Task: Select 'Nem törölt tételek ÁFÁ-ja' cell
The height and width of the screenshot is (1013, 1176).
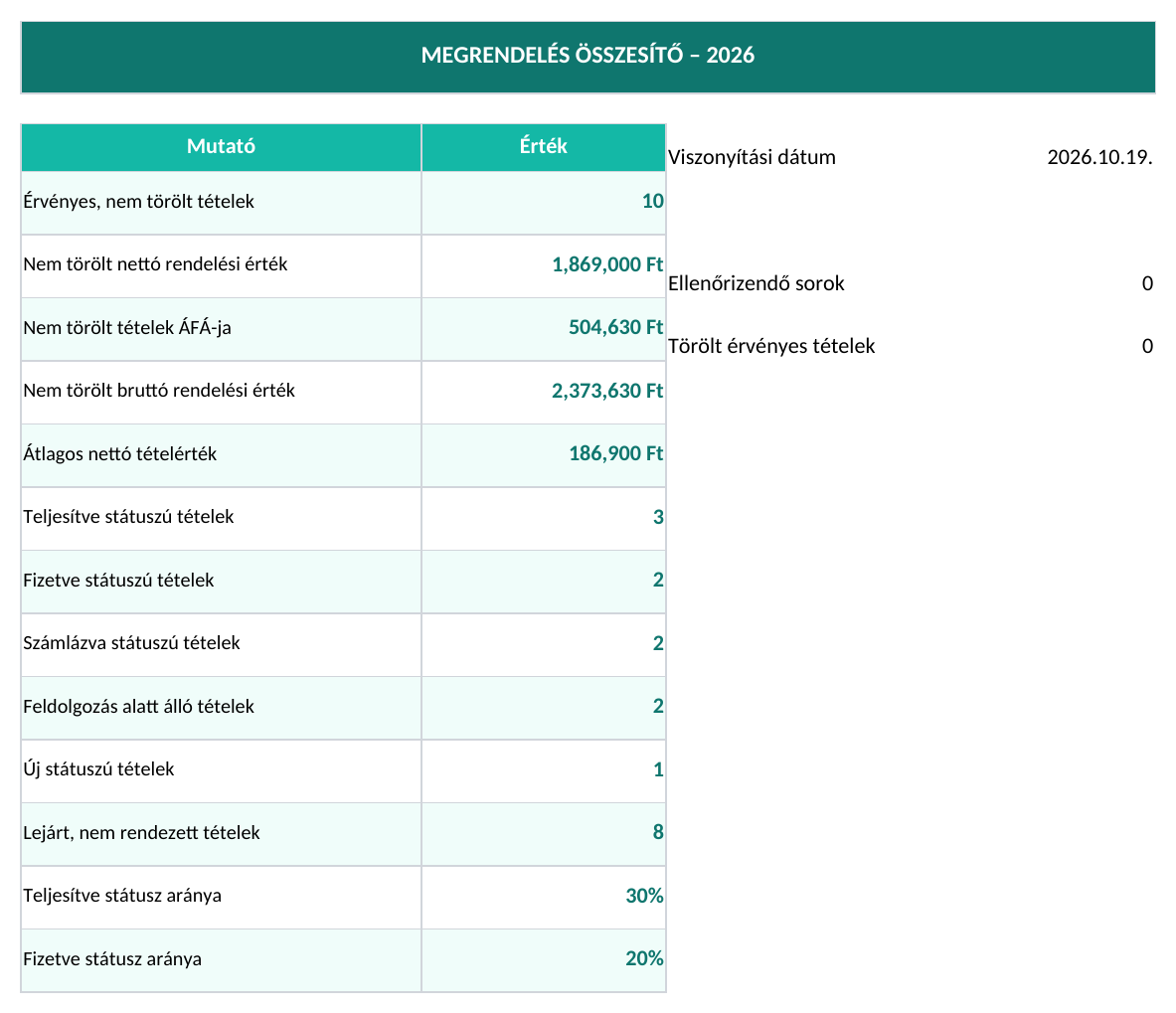Action: [x=222, y=329]
